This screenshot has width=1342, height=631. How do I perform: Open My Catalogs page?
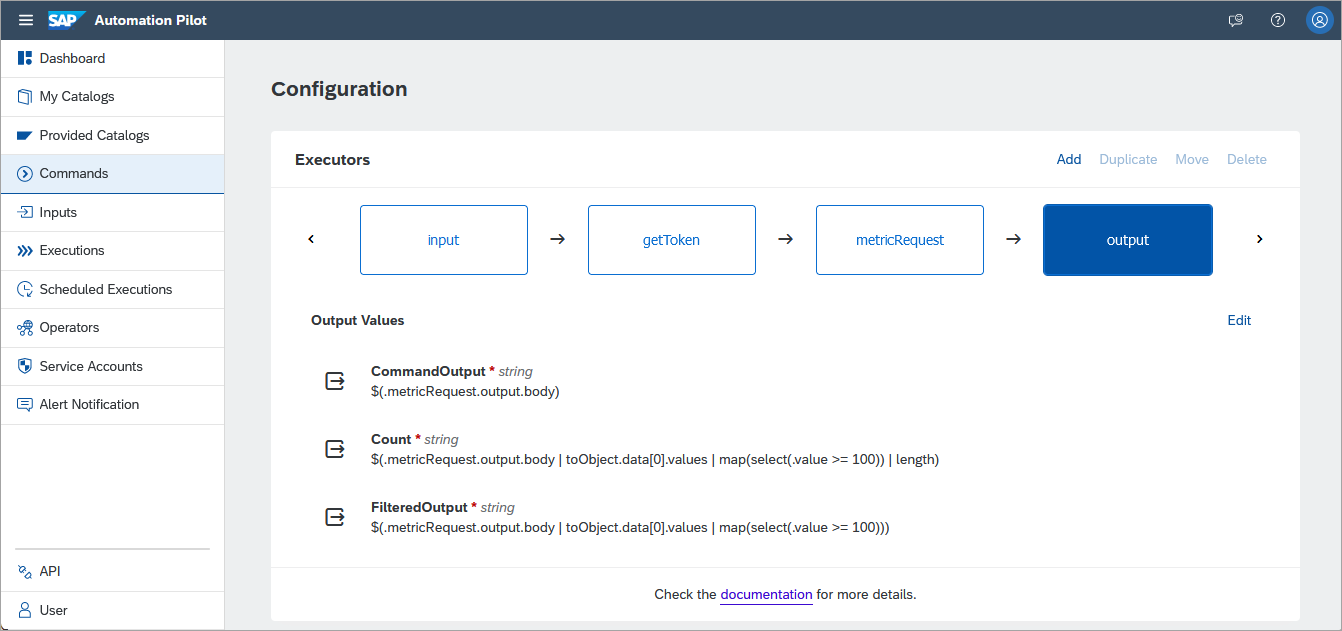tap(112, 97)
